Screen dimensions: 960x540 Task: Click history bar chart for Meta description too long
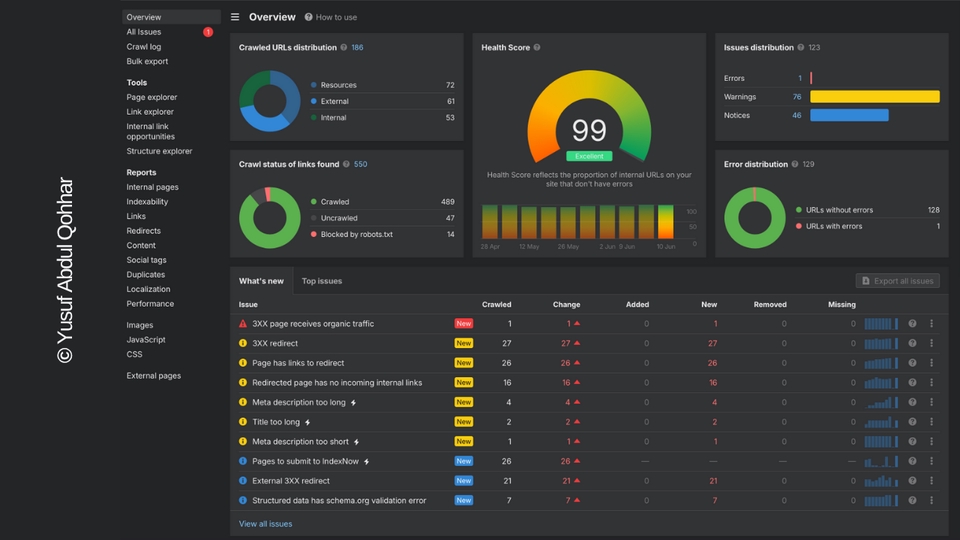(881, 402)
